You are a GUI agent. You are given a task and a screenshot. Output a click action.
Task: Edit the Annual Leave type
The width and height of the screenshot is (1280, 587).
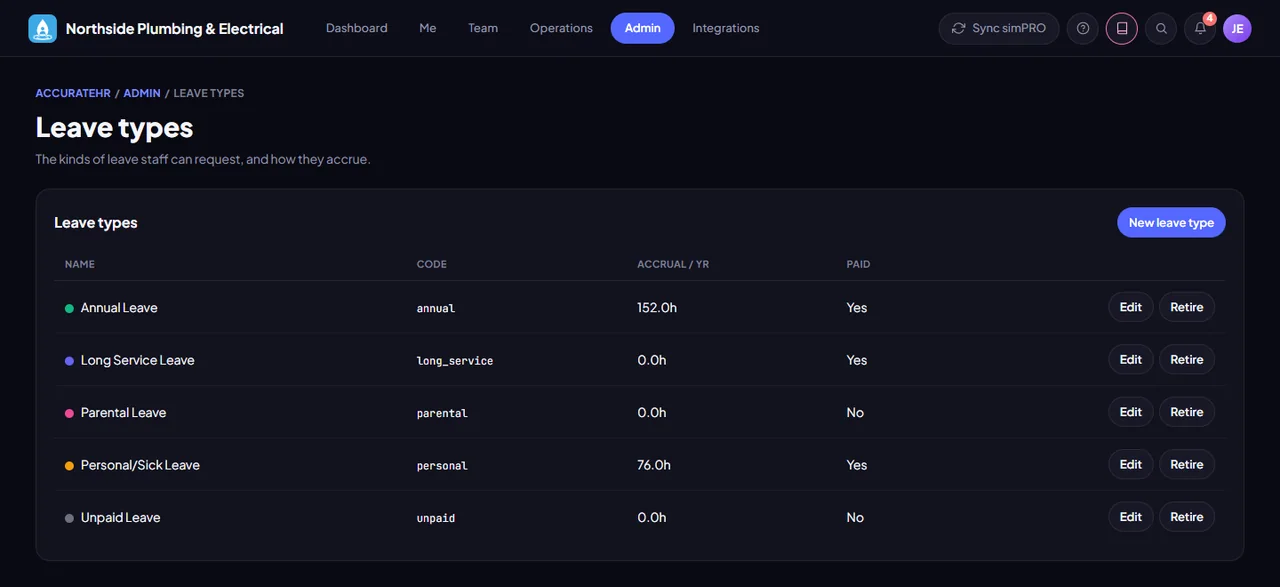pyautogui.click(x=1131, y=307)
